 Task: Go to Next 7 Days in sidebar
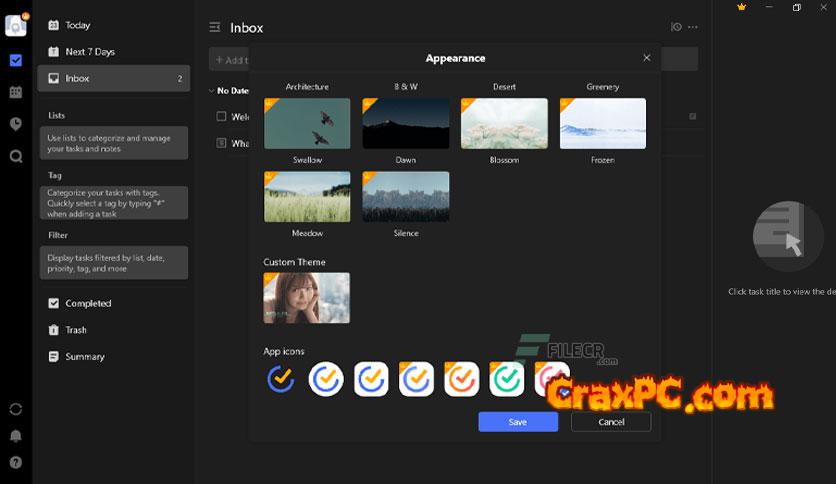[90, 52]
